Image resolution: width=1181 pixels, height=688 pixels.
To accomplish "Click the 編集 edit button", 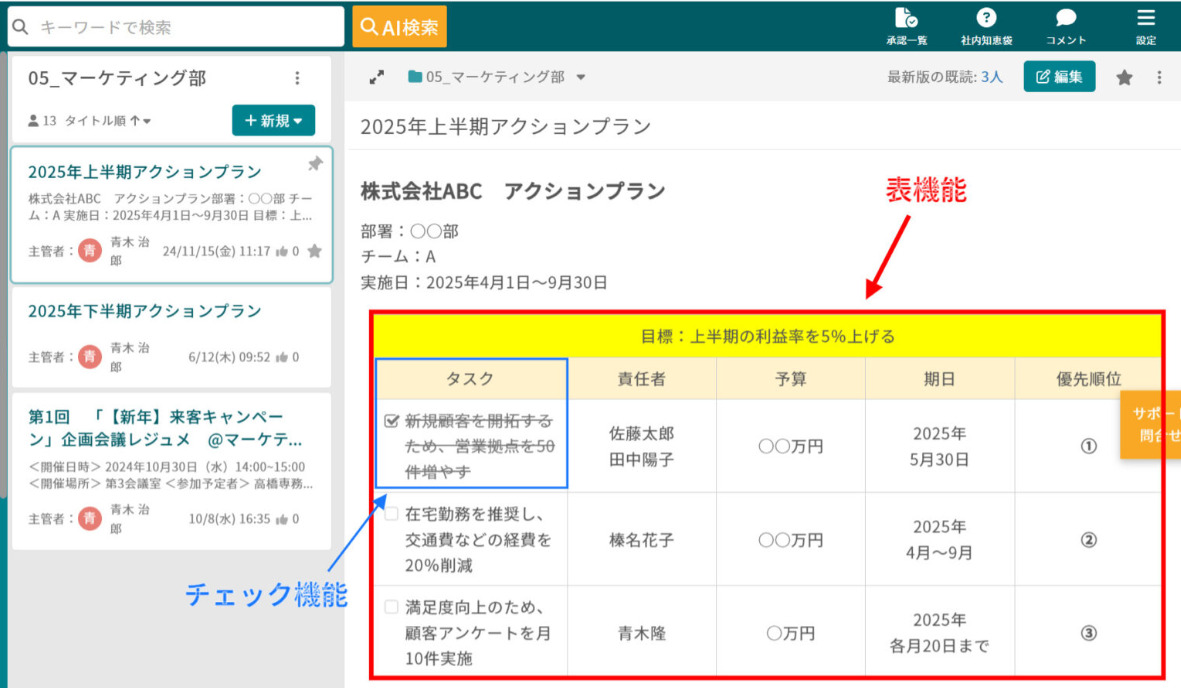I will [1058, 76].
